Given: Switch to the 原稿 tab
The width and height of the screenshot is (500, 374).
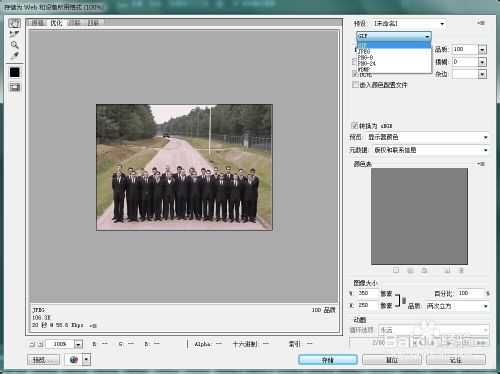Looking at the screenshot, I should (38, 23).
